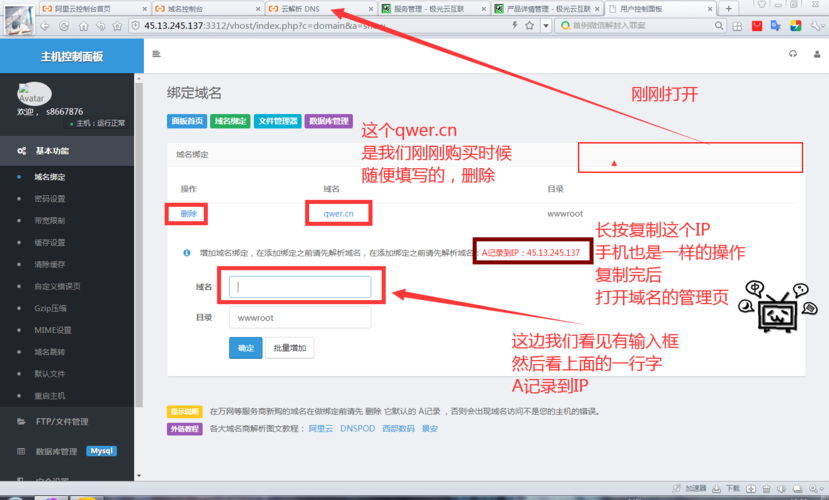Click the headset support icon in header
The height and width of the screenshot is (500, 829).
(x=793, y=54)
